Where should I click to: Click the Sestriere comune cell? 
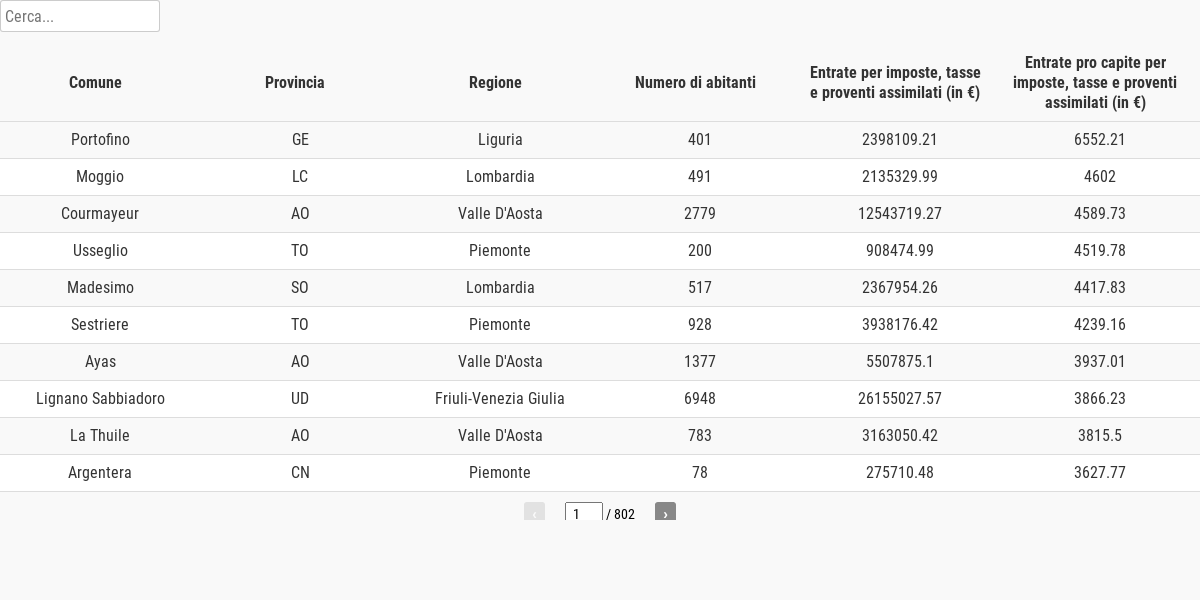tap(100, 325)
